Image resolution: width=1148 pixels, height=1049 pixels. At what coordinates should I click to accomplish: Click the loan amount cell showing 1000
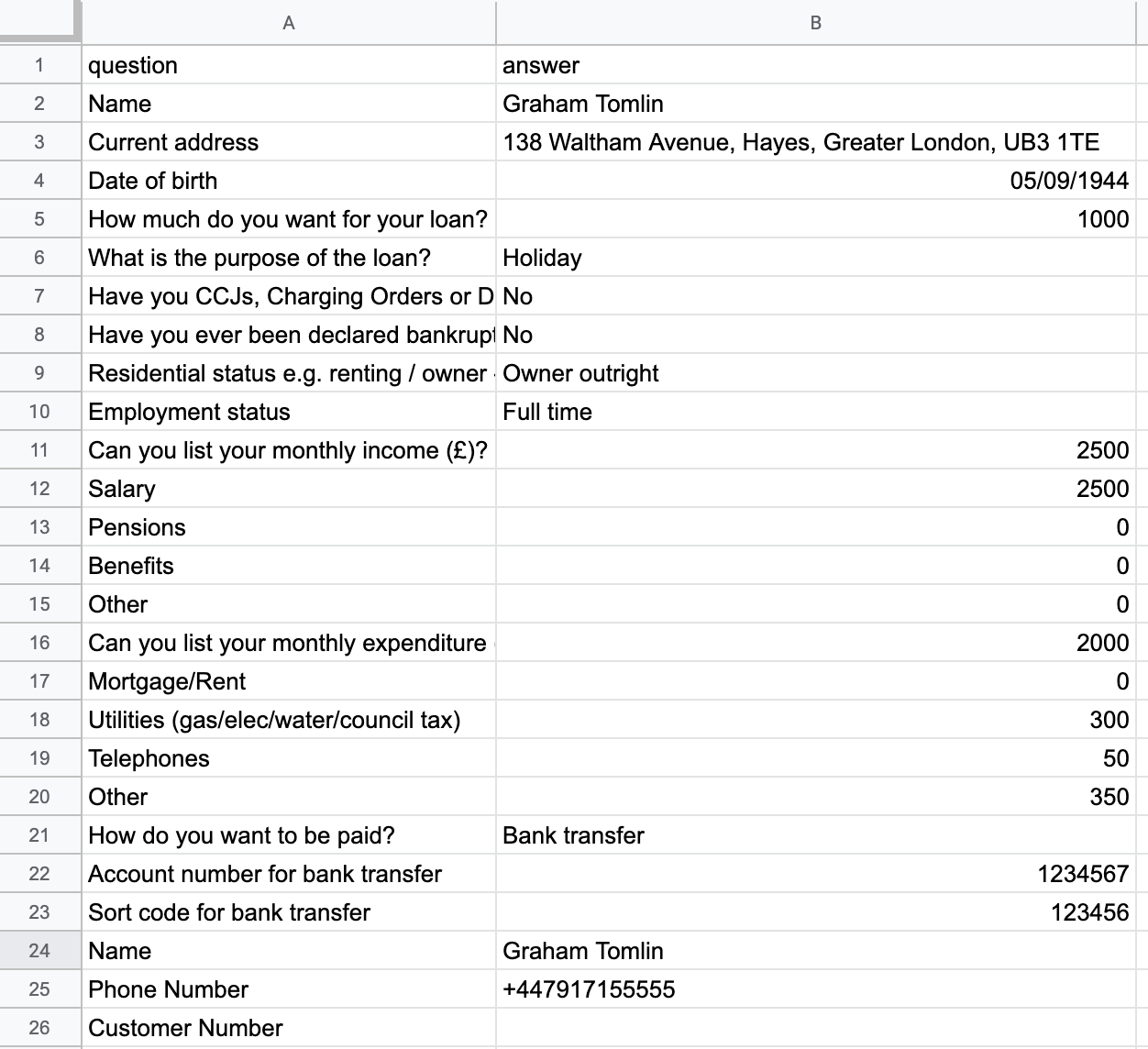815,219
